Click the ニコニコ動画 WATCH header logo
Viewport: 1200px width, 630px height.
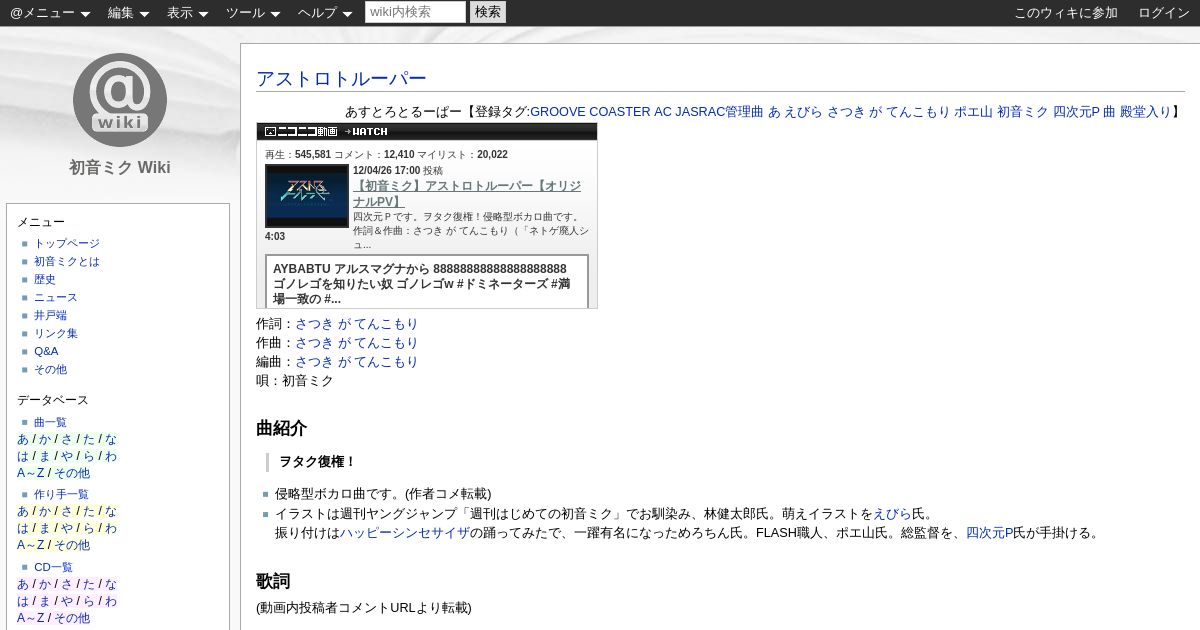click(x=326, y=131)
